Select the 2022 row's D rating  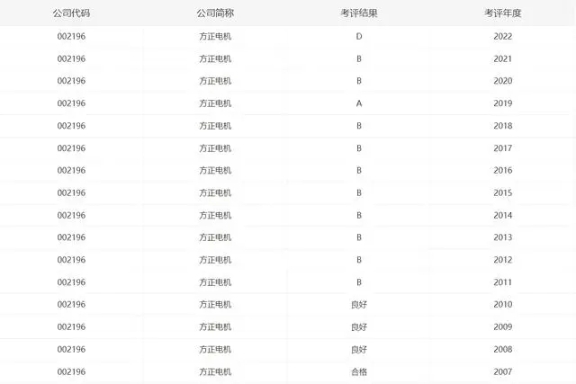pos(359,36)
